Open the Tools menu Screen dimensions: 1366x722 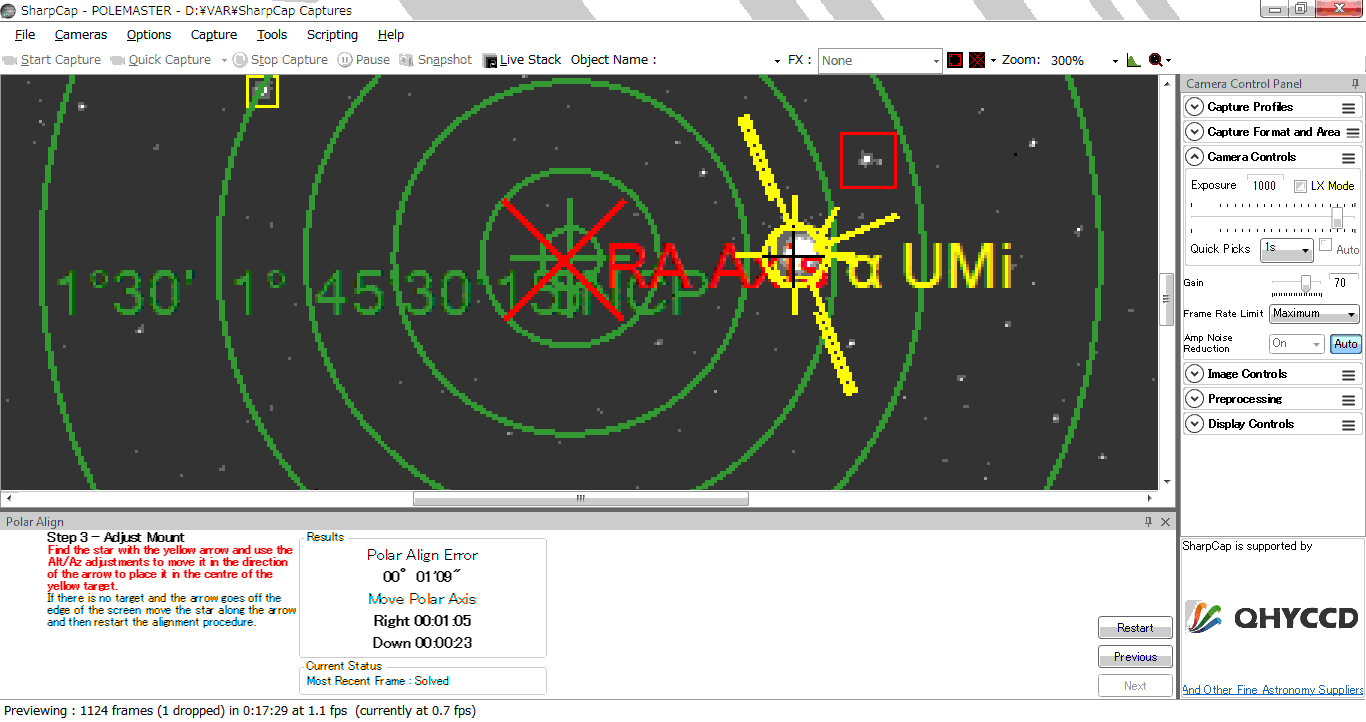[272, 35]
